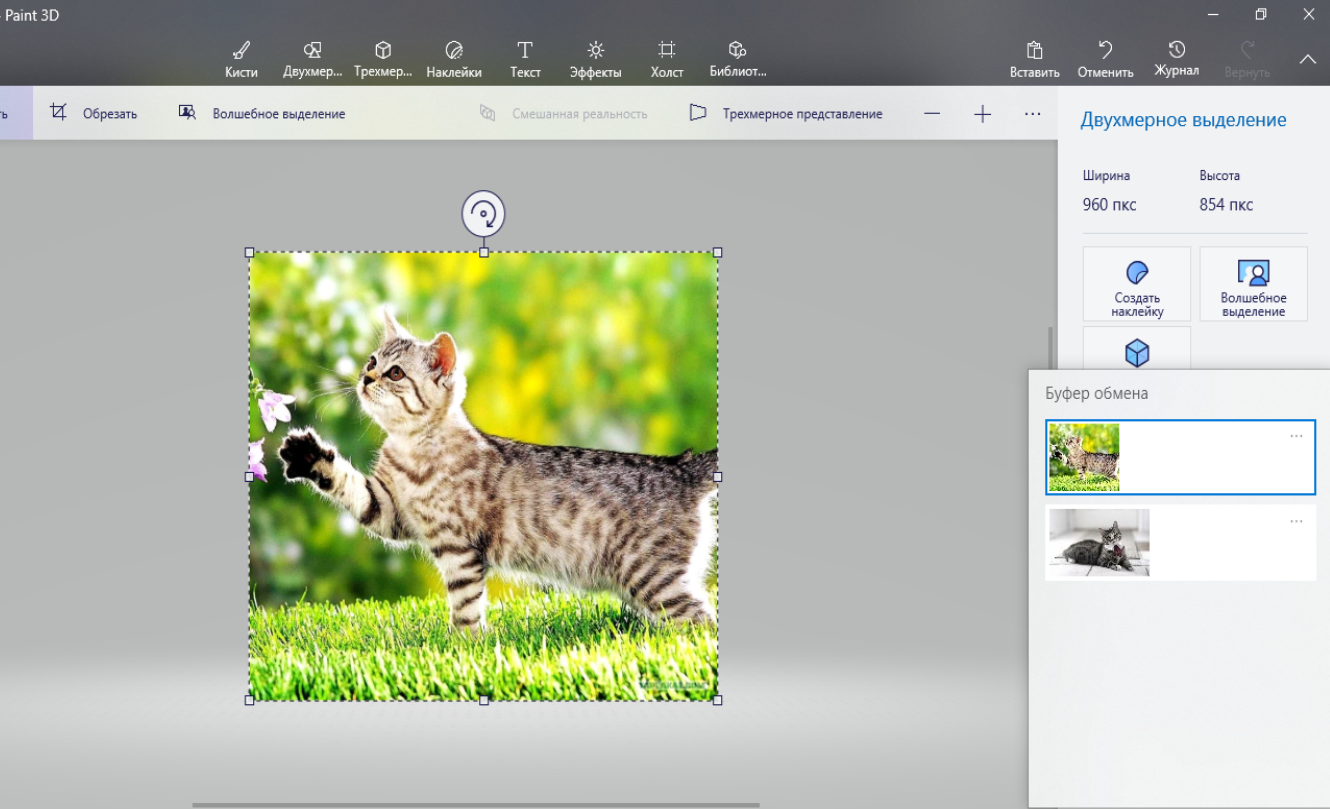
Task: Open the Effects (Эффекты) panel
Action: tap(595, 59)
